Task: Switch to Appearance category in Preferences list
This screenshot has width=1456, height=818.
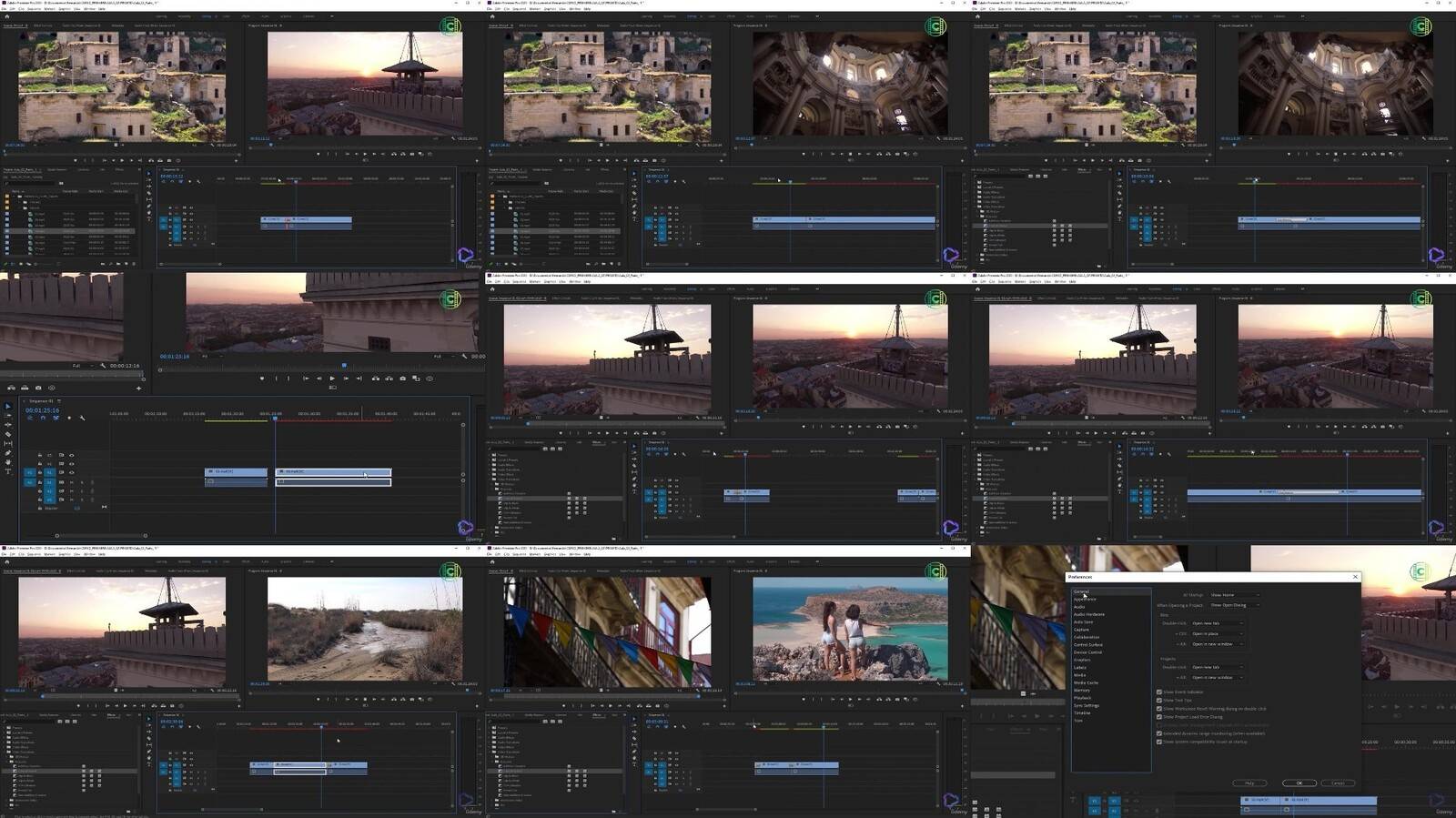Action: (1085, 600)
